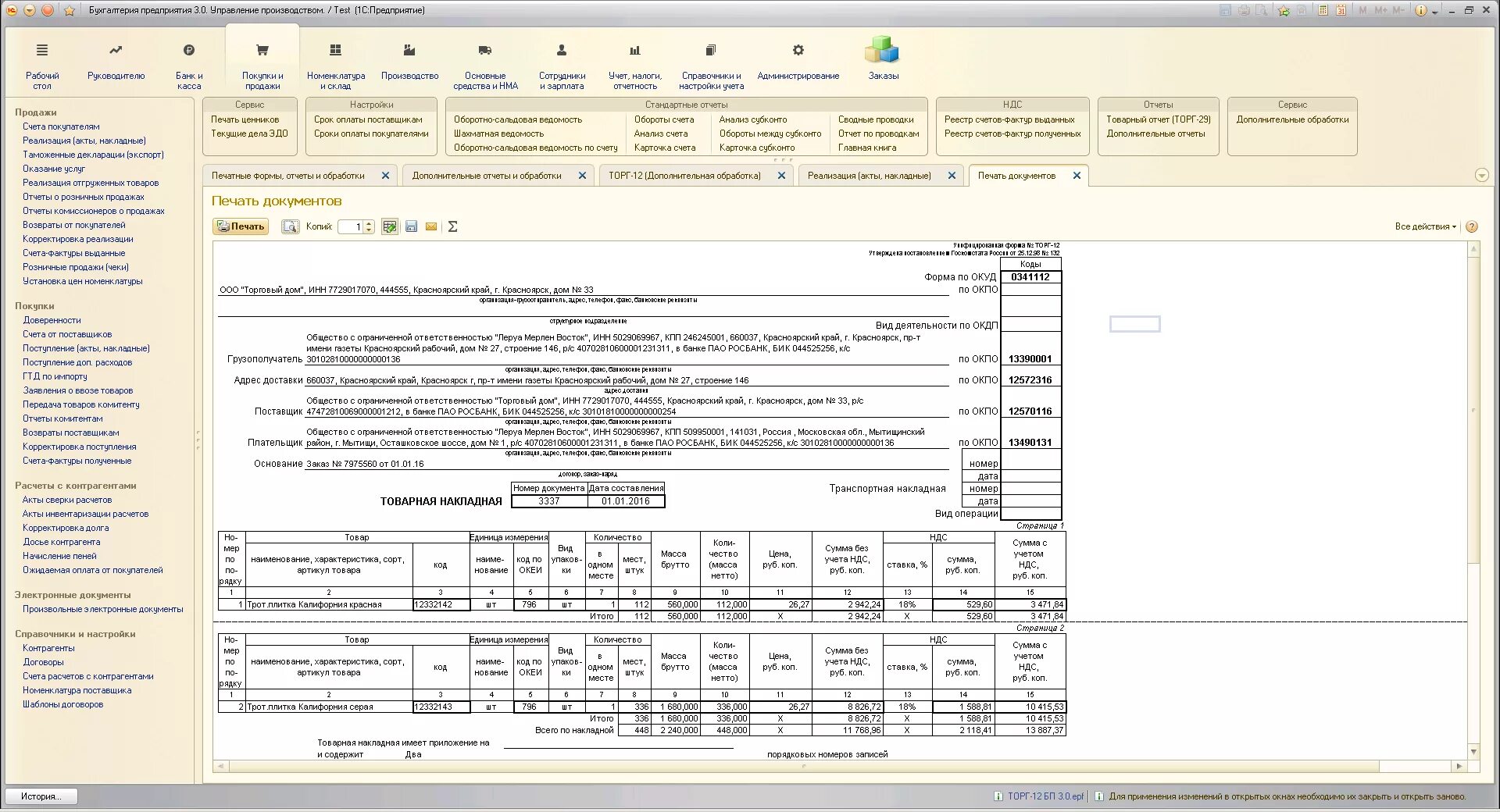
Task: Click the add to favorites star icon
Action: pyautogui.click(x=1284, y=10)
